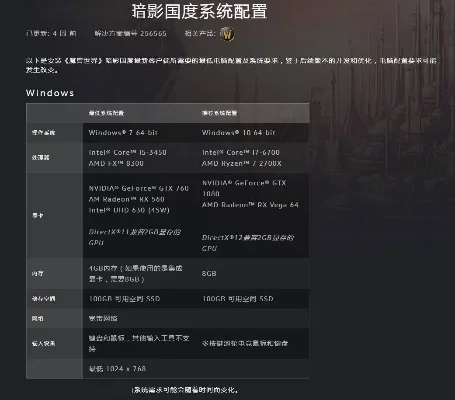Click the '已更新: 4 周前' text
The image size is (455, 400).
click(51, 33)
